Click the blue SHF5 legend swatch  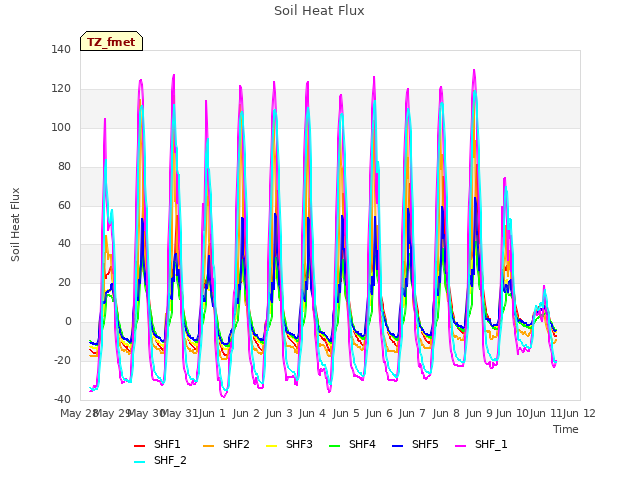pyautogui.click(x=398, y=445)
